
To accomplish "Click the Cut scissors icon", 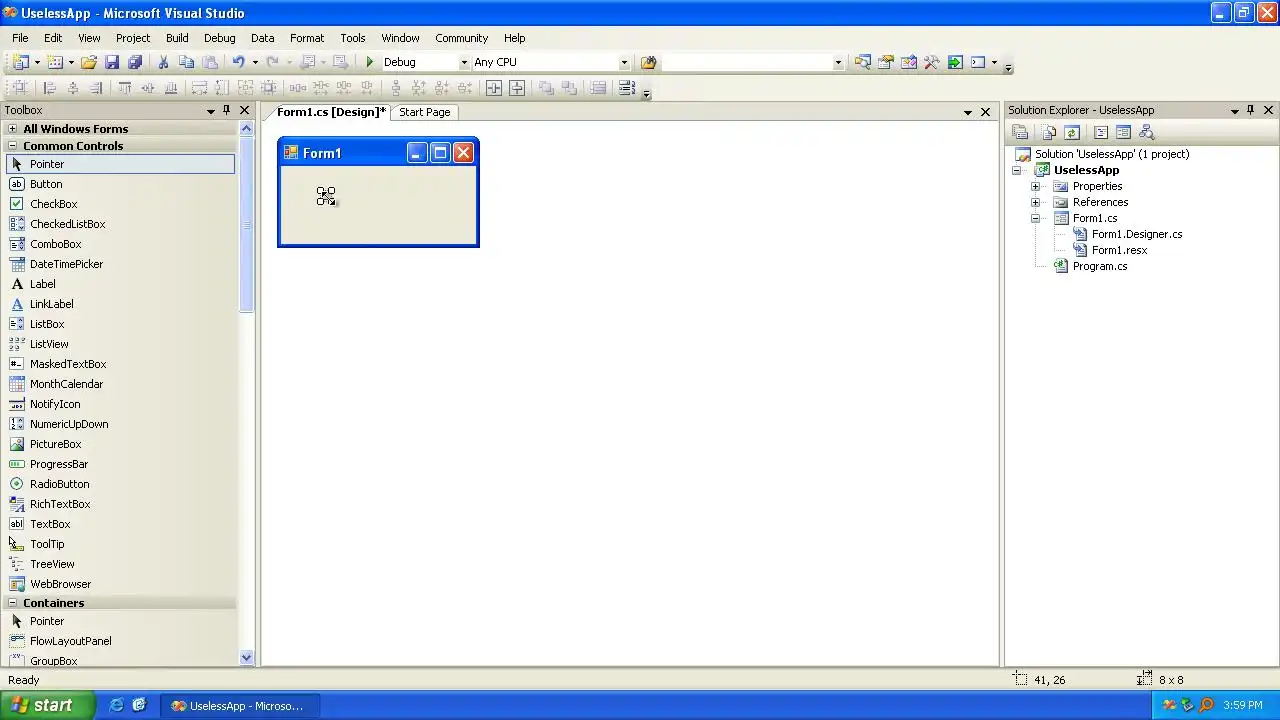I will tap(163, 62).
